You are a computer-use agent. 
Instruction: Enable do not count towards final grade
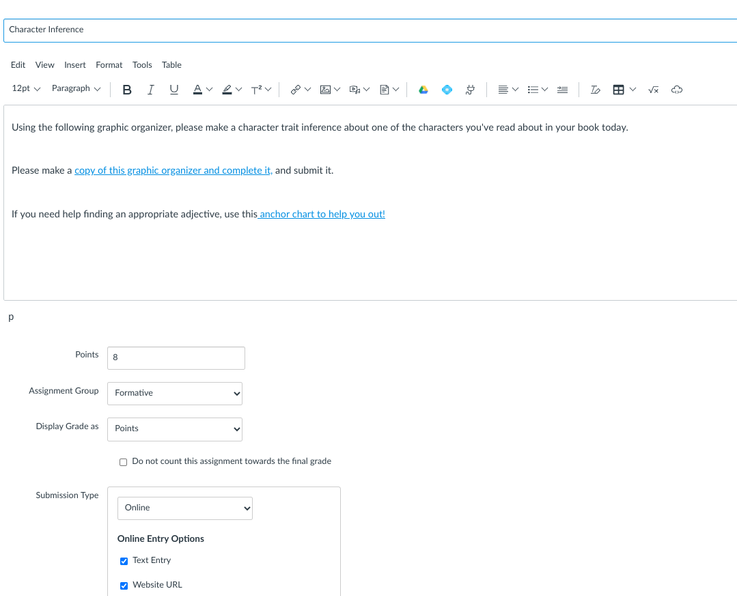(x=124, y=462)
